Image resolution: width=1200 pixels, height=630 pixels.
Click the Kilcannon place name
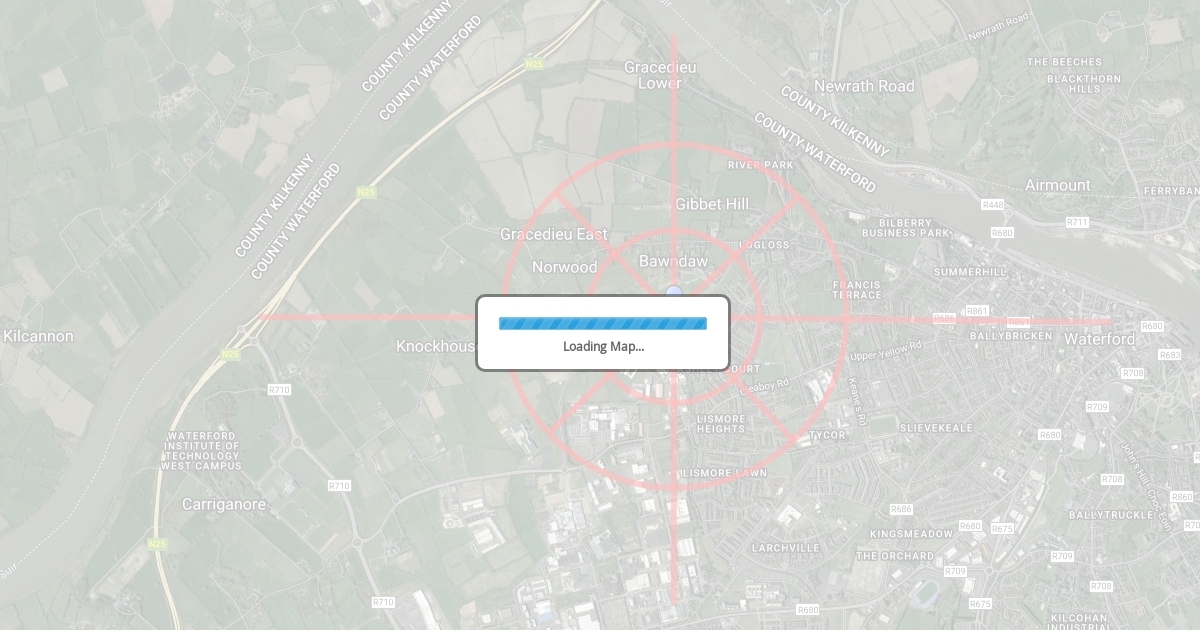pos(38,336)
